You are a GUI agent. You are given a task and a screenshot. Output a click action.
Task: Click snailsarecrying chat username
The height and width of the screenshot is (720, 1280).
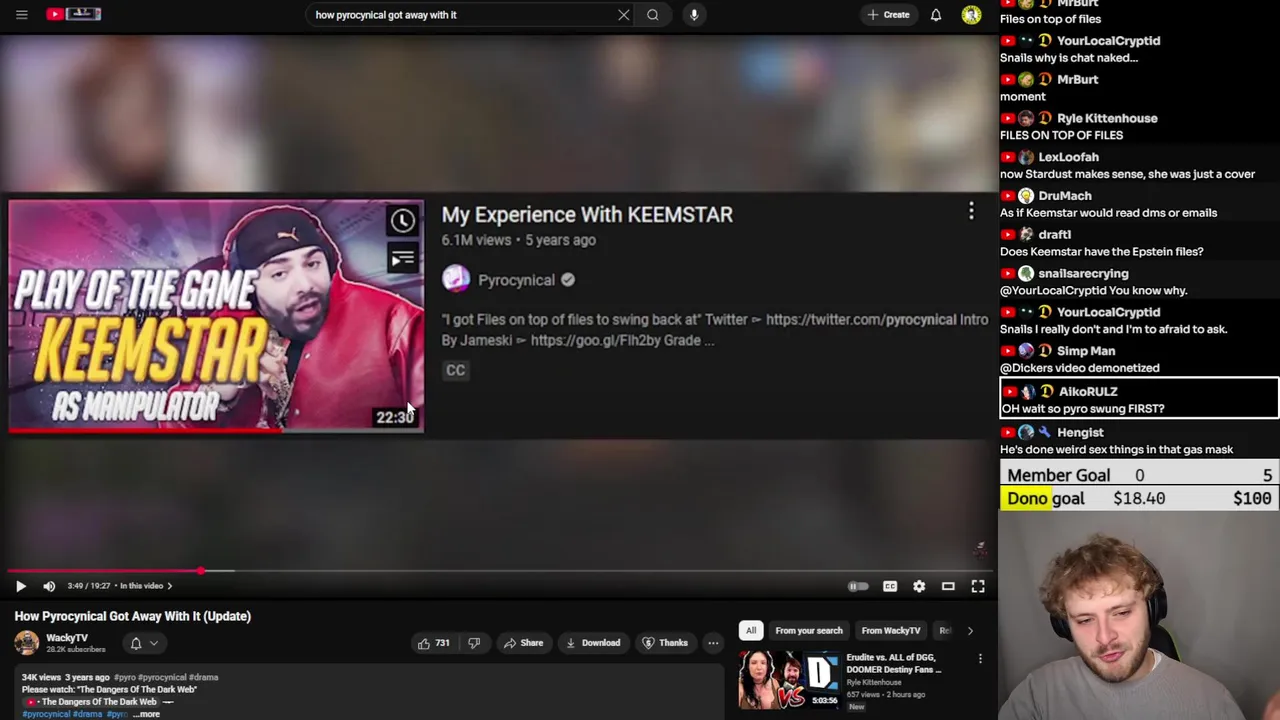pos(1083,273)
